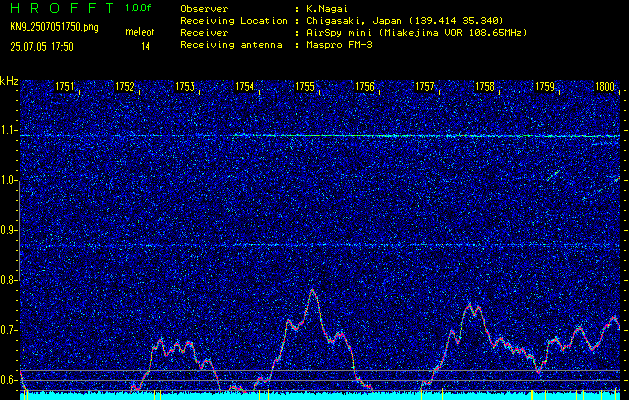Click the highest peak of the signal curve near 1755
The image size is (629, 400).
[x=312, y=290]
